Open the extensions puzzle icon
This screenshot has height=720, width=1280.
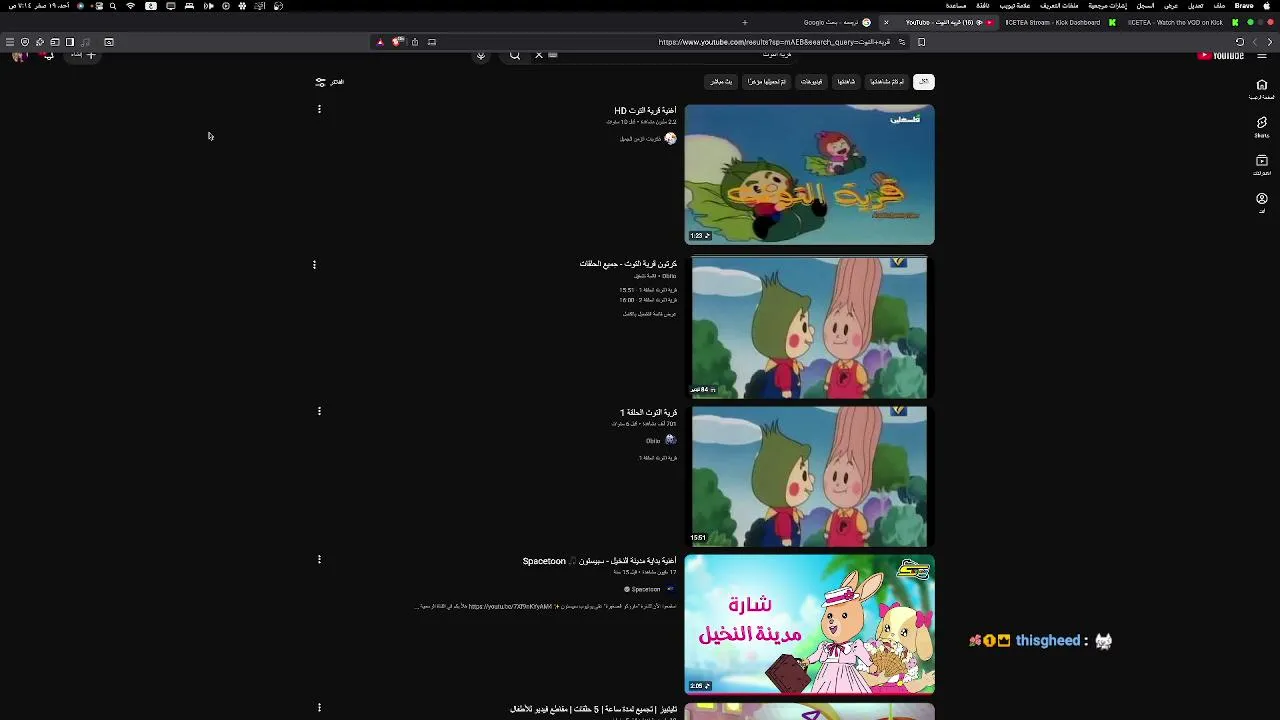(40, 42)
